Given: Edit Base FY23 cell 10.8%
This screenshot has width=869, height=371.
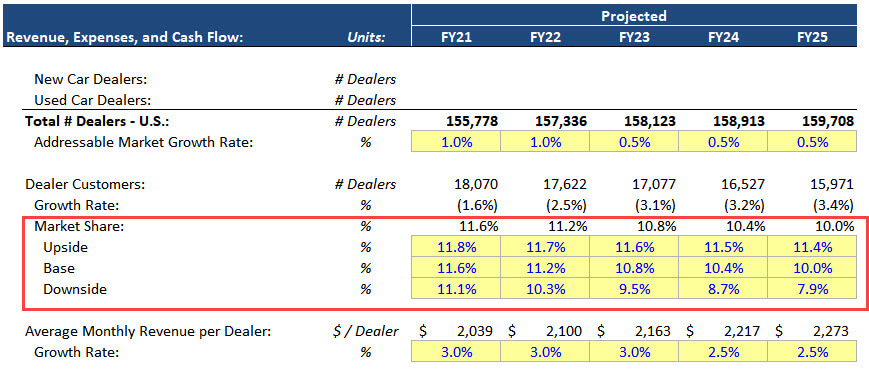Looking at the screenshot, I should pos(634,268).
